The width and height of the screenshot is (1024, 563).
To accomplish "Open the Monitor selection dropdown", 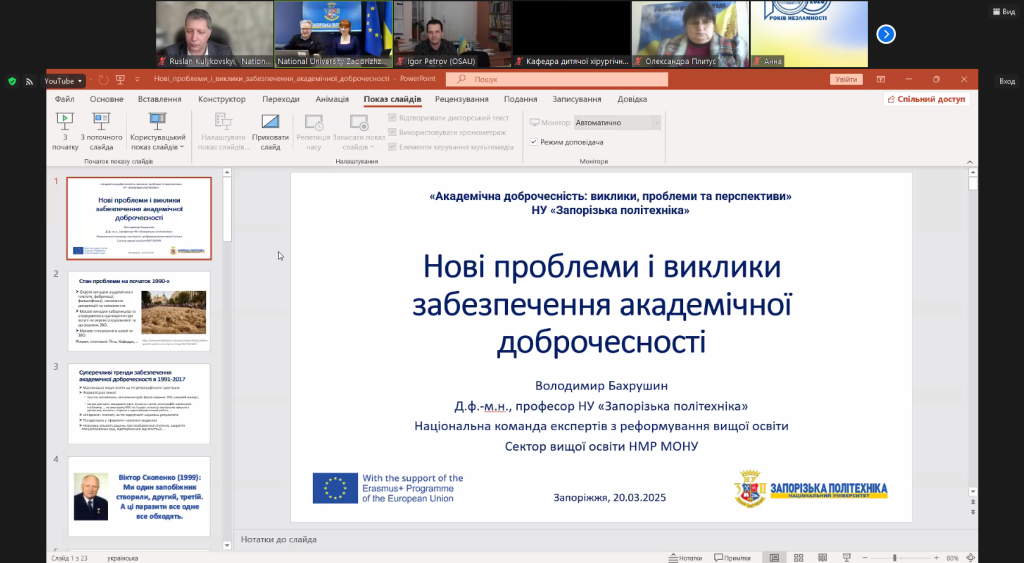I will (x=617, y=122).
